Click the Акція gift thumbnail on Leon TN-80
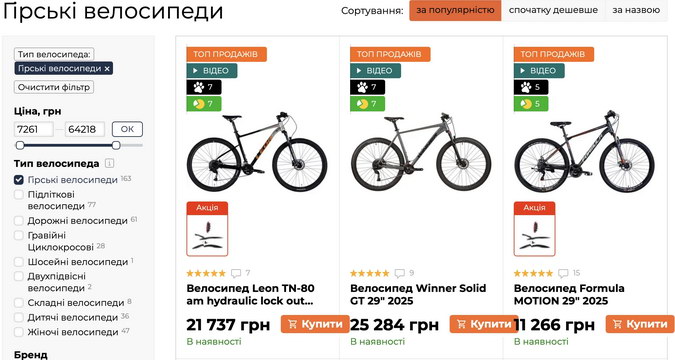675x360 pixels. tap(207, 229)
